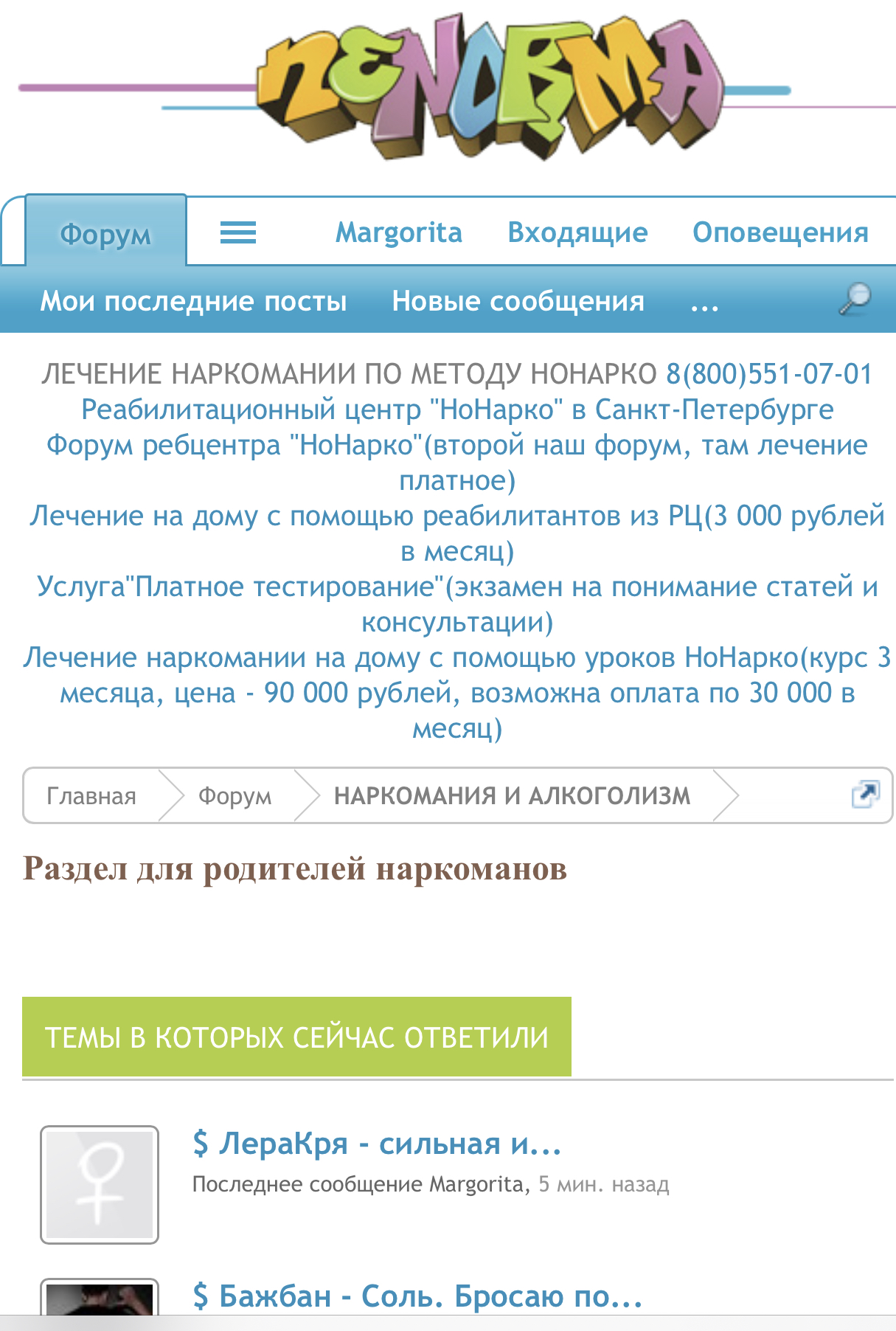Open ЛераКря - сильная и... thread
The width and height of the screenshot is (896, 1331).
pos(377,1144)
